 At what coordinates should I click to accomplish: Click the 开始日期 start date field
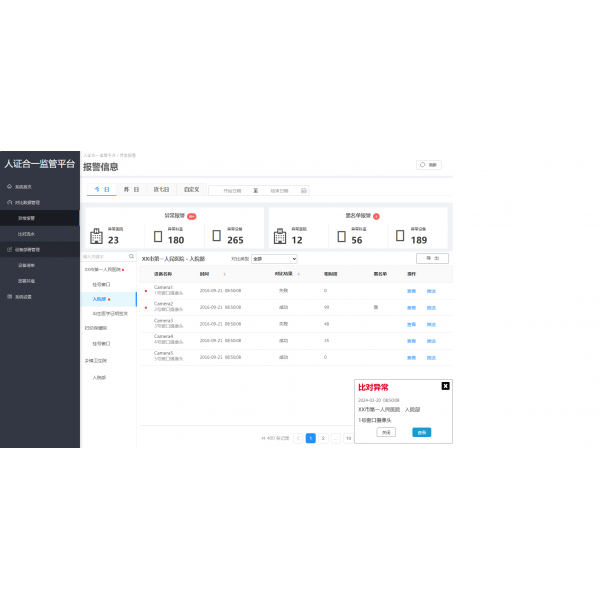pyautogui.click(x=232, y=191)
